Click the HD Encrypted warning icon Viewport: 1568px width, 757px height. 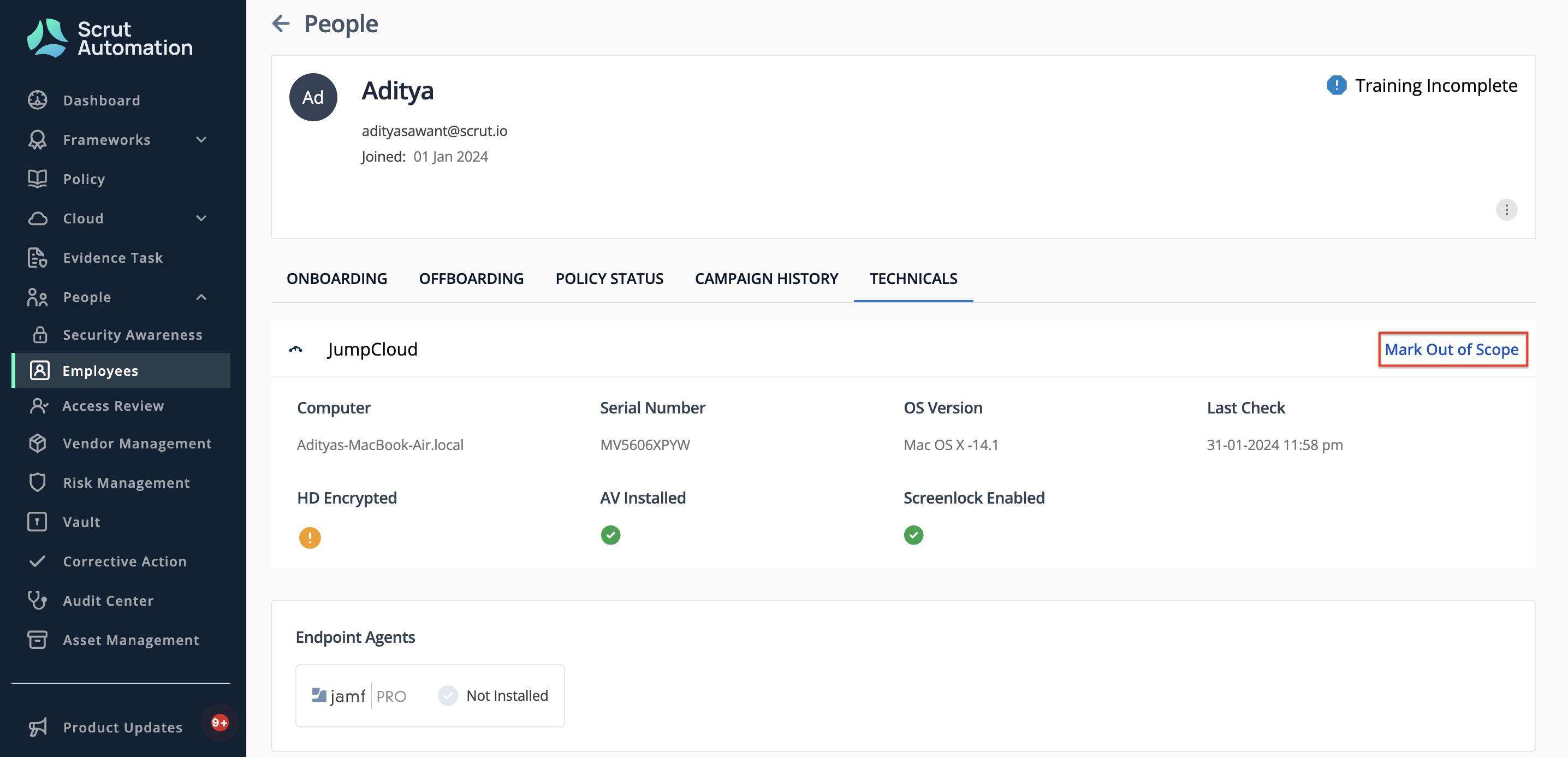(x=310, y=538)
